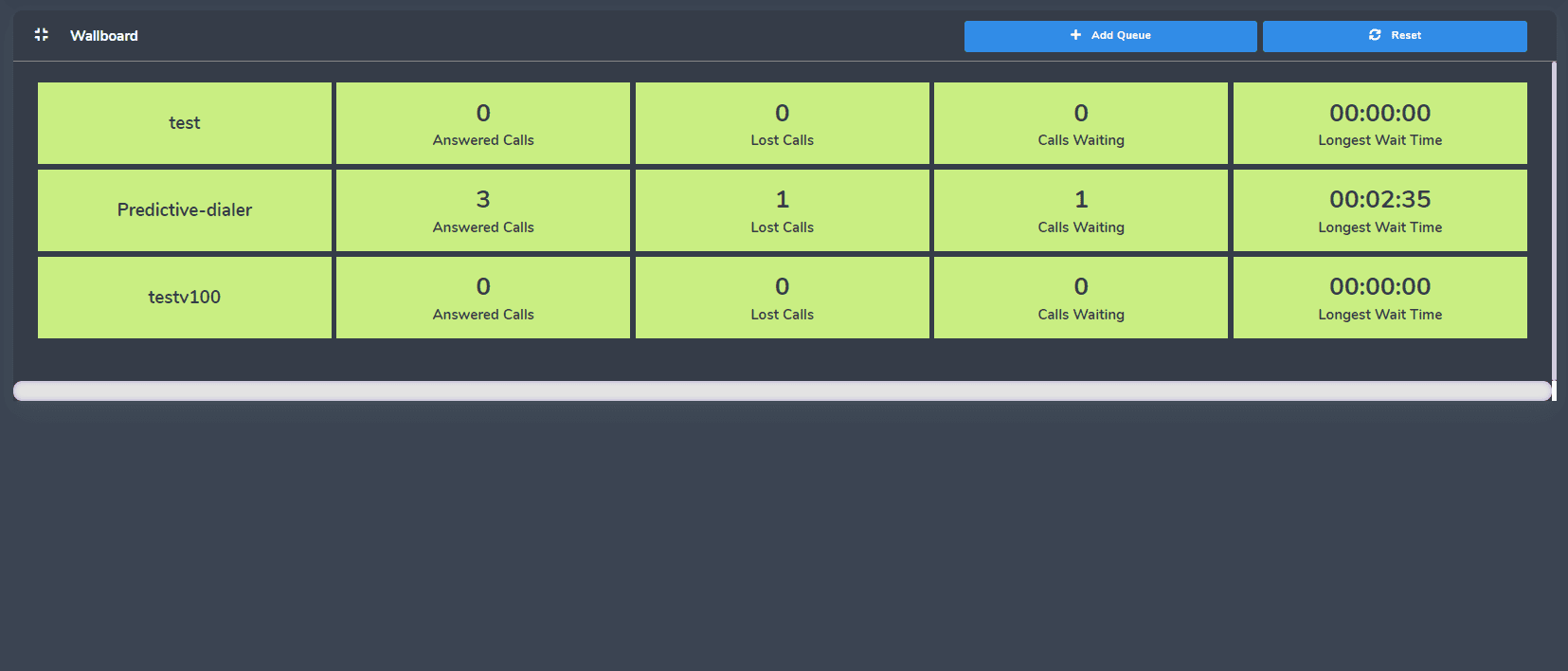Click Predictive-dialer Calls Waiting tile
The width and height of the screenshot is (1568, 671).
click(1081, 210)
